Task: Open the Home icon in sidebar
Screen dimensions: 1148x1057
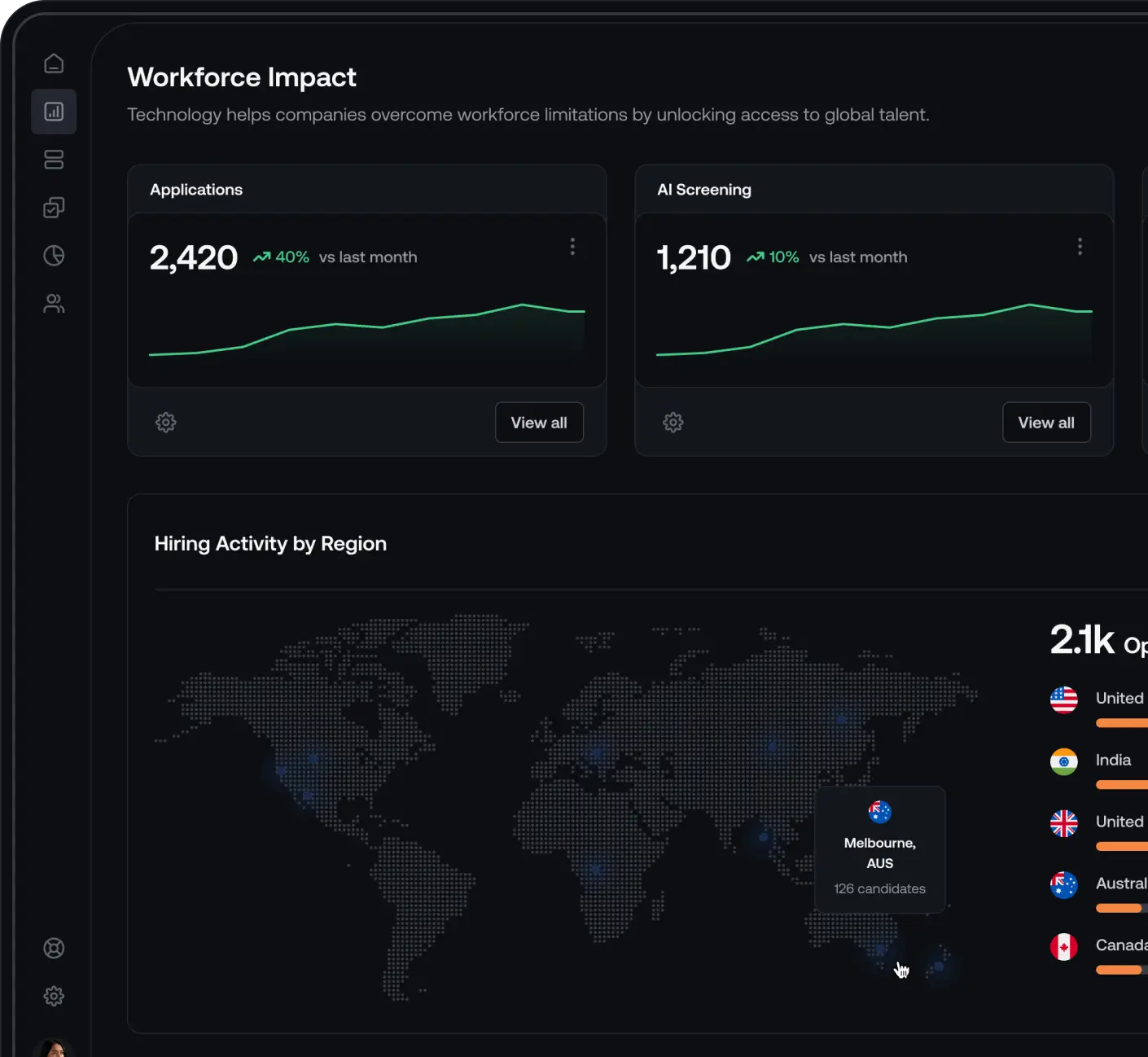Action: [x=54, y=64]
